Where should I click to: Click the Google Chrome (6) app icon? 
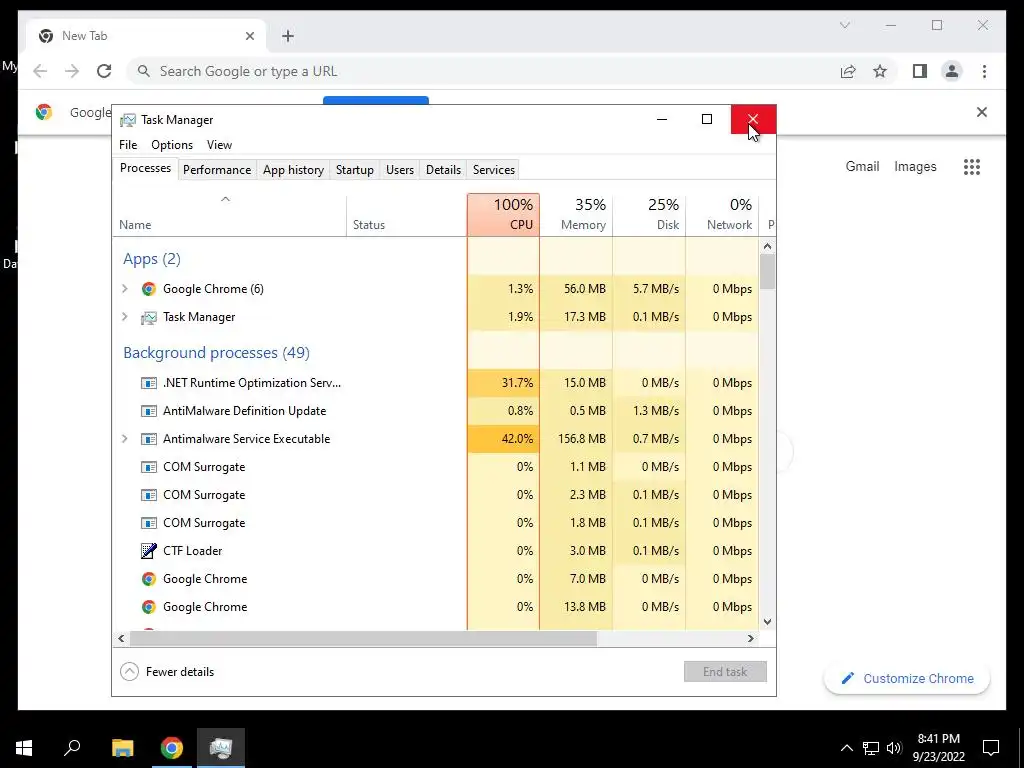[149, 289]
